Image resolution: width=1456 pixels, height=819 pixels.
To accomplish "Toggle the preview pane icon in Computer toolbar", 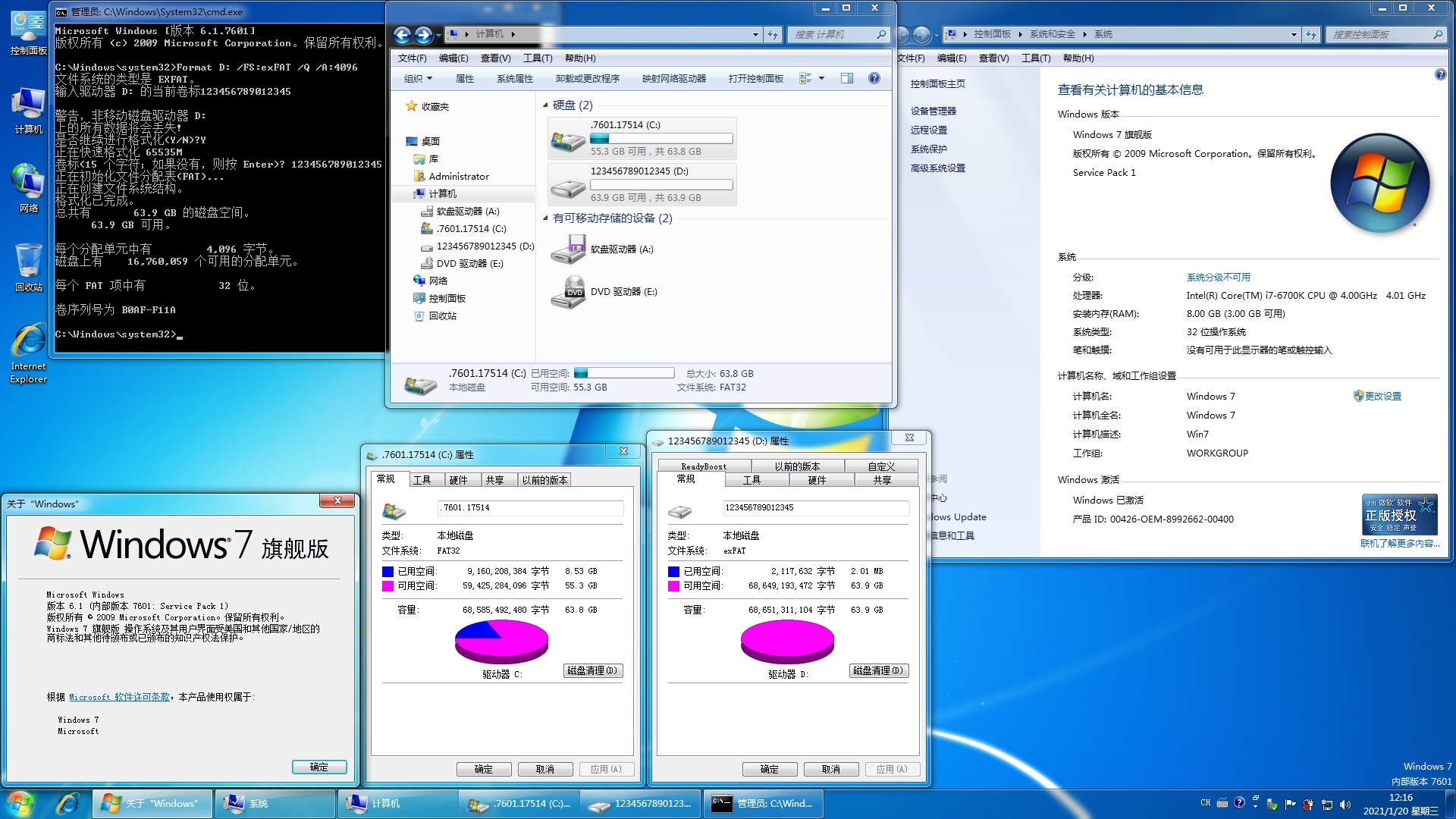I will tap(847, 78).
